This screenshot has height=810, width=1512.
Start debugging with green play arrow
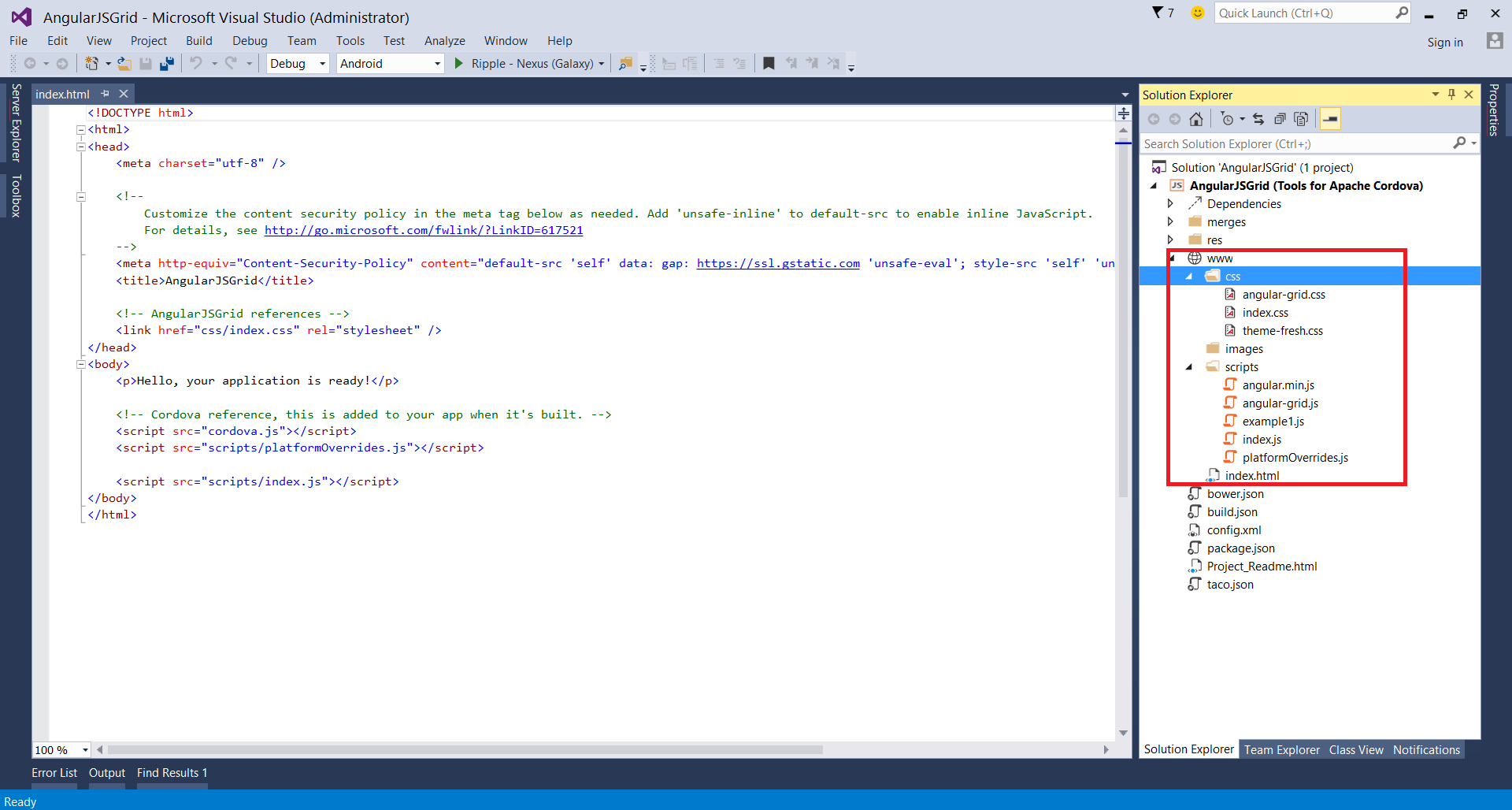tap(459, 64)
